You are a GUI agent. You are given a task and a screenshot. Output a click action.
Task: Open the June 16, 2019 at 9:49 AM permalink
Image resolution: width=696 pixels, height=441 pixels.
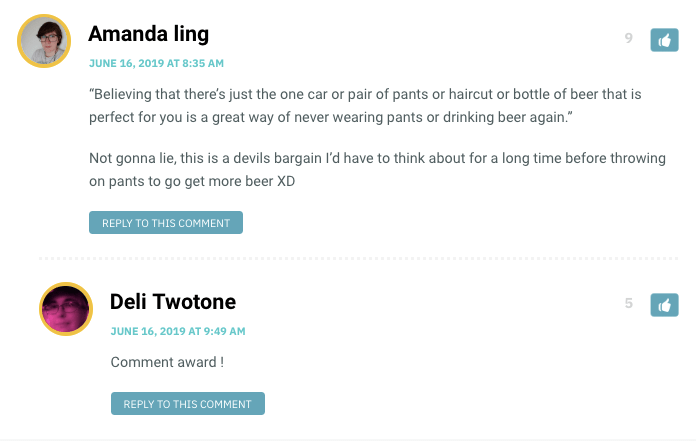tap(178, 331)
